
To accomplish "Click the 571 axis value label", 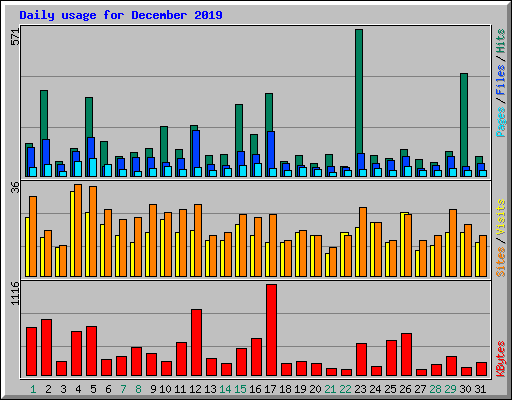I will (15, 37).
